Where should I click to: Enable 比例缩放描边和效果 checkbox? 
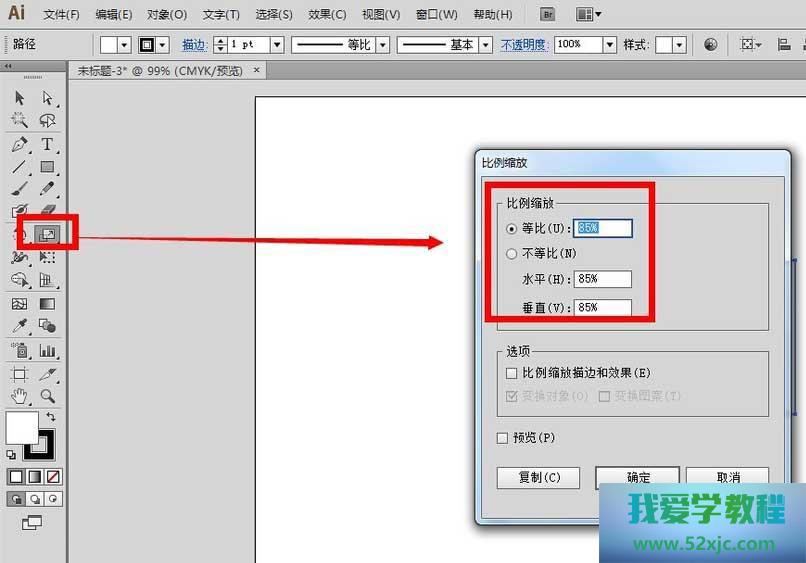(x=512, y=373)
